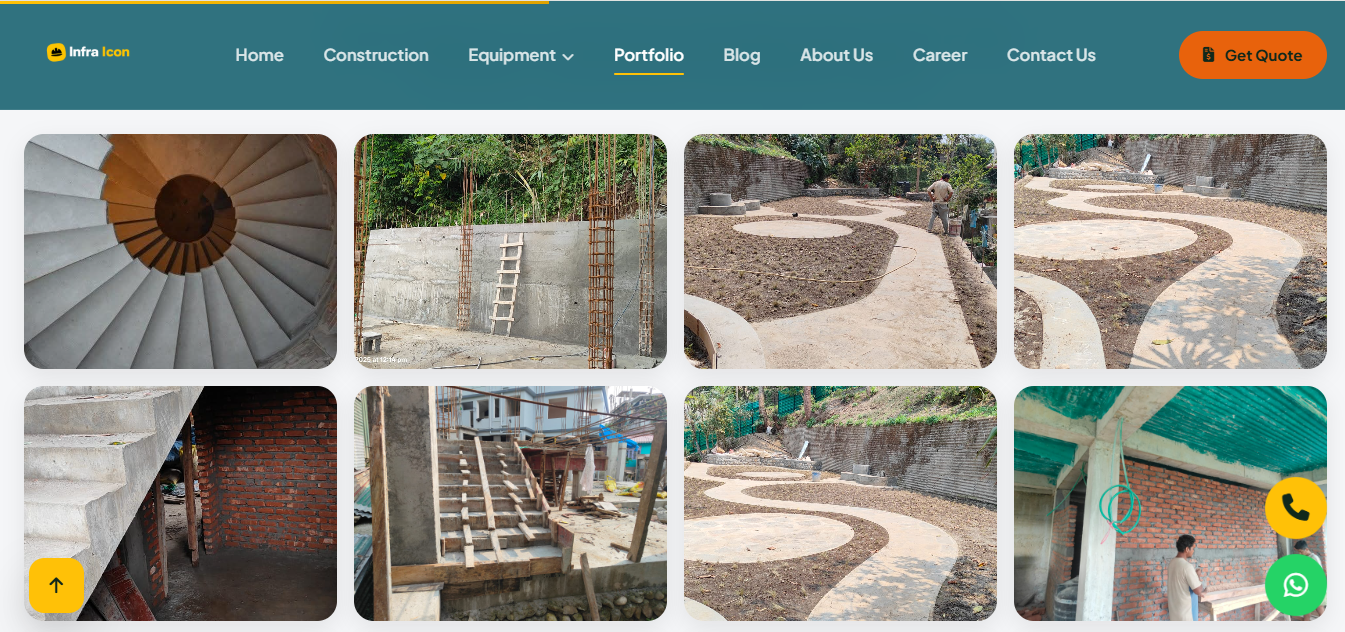Viewport: 1345px width, 632px height.
Task: View the garden path photo with worker
Action: (x=840, y=251)
